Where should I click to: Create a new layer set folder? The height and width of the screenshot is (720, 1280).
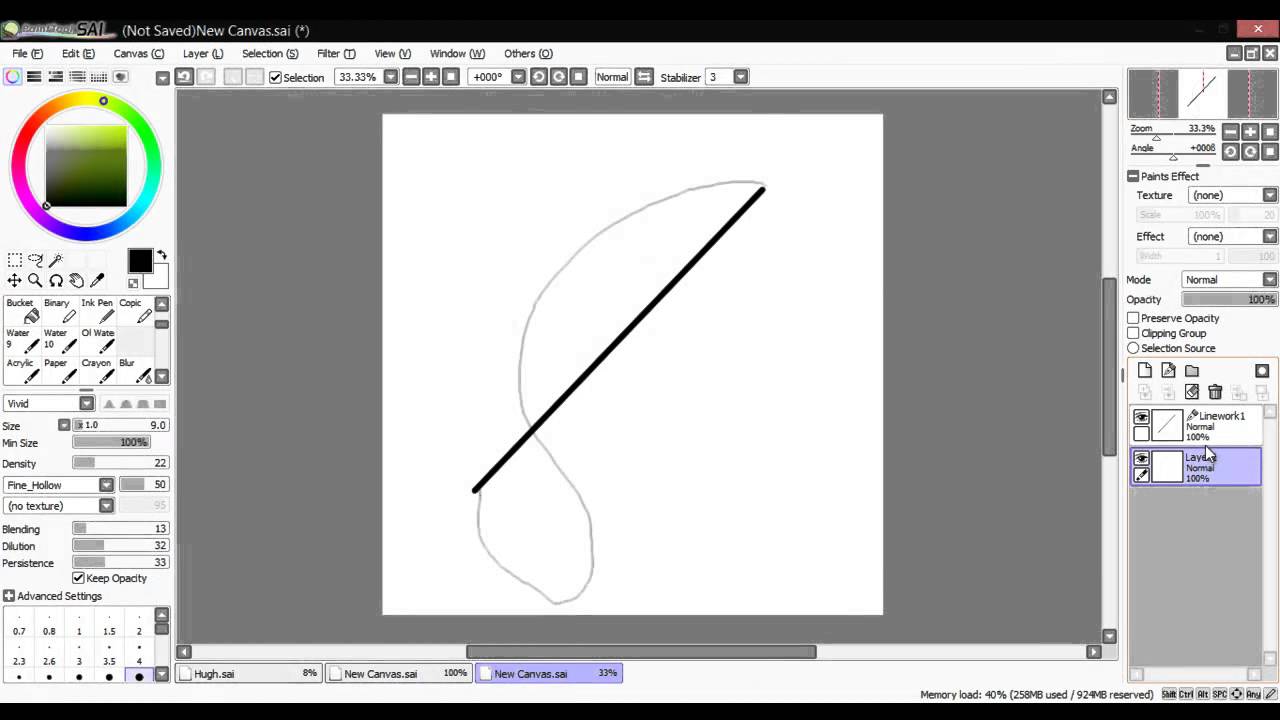[1192, 371]
